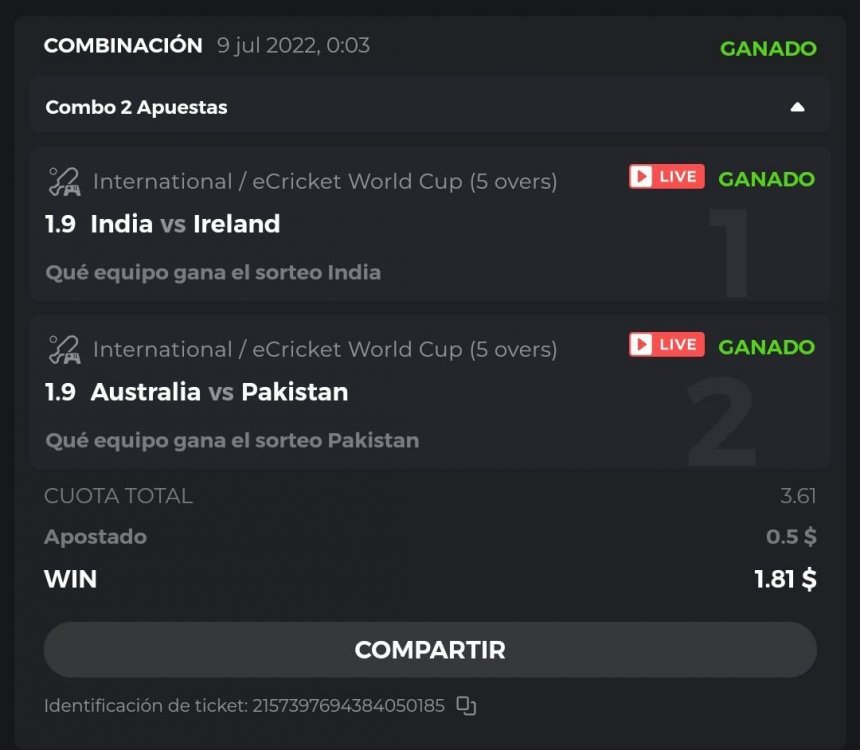
Task: Click the second eCricket World Cup league label
Action: pyautogui.click(x=324, y=350)
